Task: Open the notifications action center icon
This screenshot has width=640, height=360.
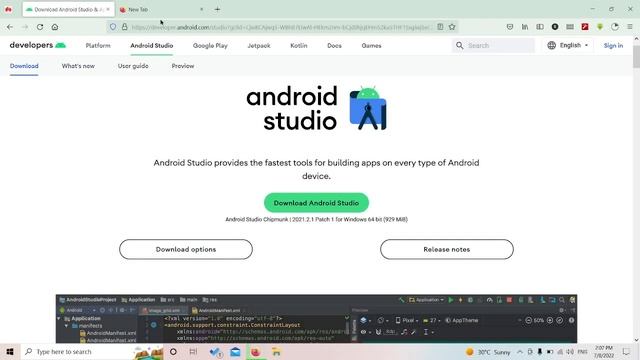Action: pyautogui.click(x=627, y=352)
